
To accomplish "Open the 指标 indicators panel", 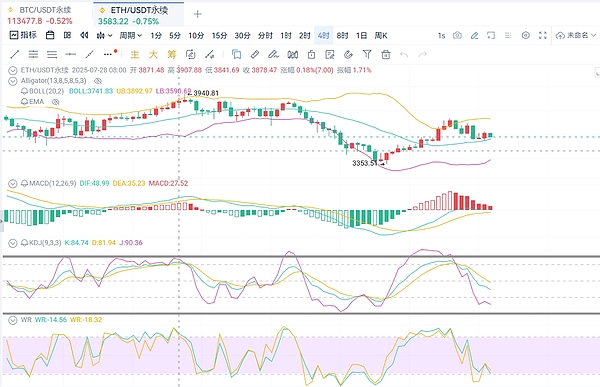I will [x=23, y=35].
